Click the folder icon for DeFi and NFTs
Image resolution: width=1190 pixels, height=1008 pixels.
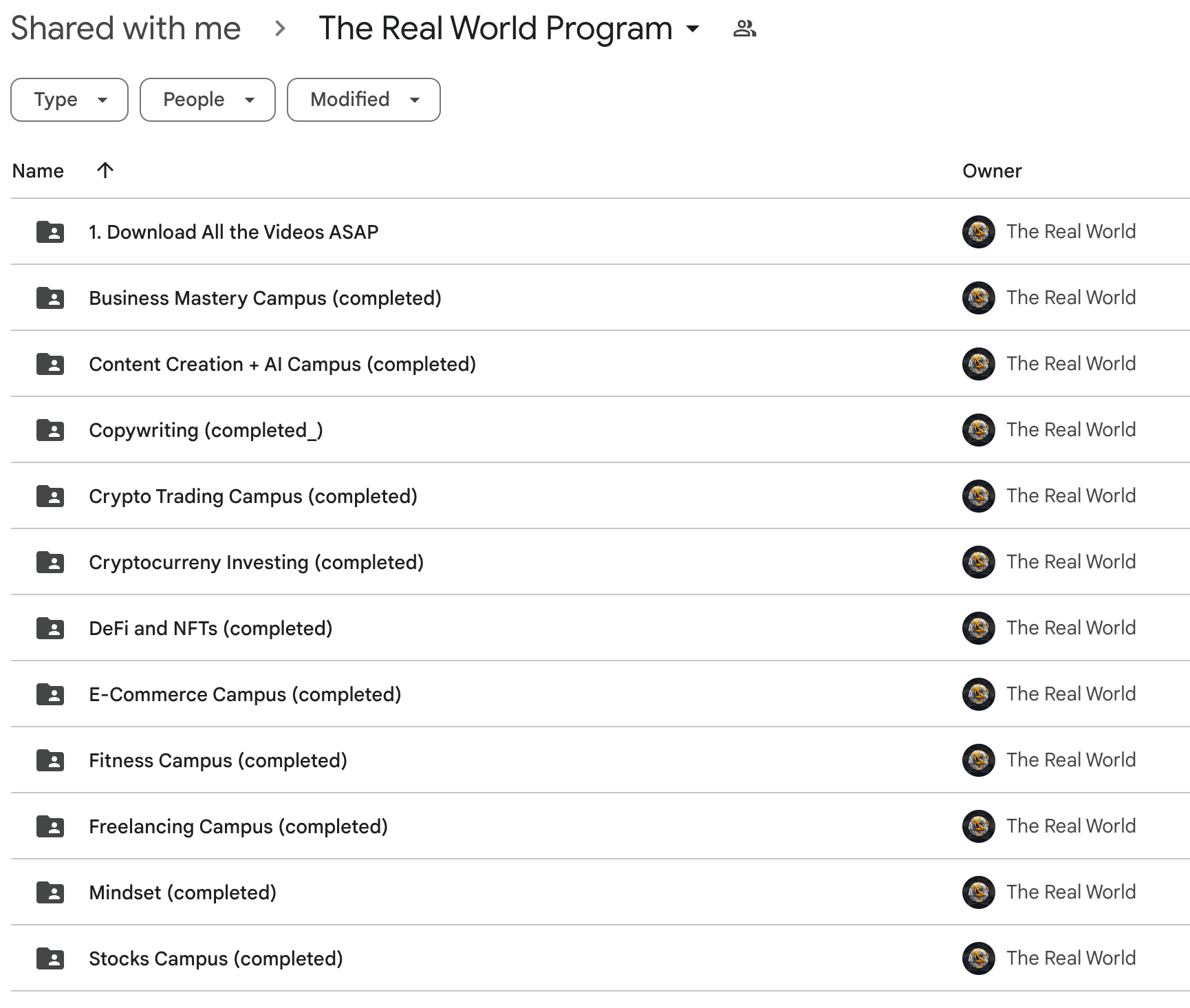click(x=50, y=628)
